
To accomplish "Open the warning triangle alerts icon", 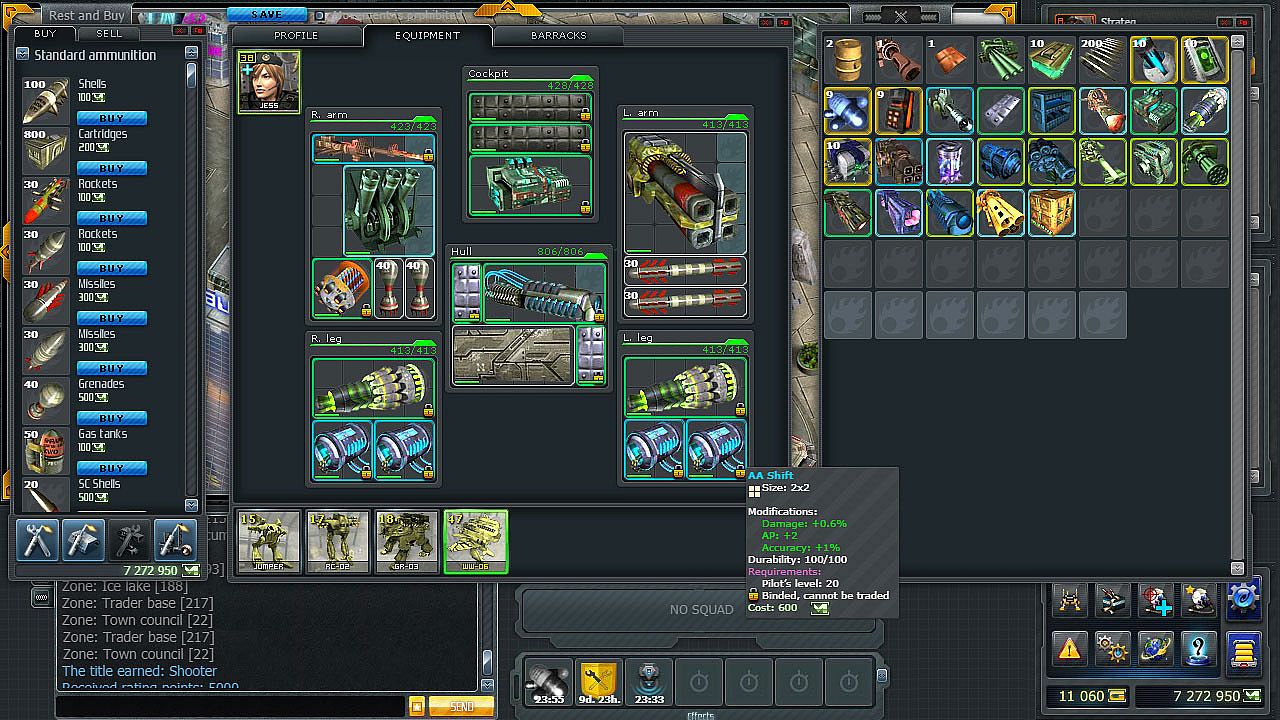I will 1070,647.
